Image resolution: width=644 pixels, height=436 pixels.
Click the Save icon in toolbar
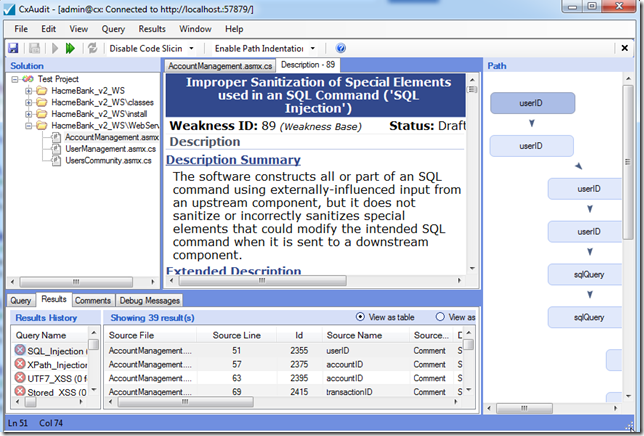[x=13, y=48]
